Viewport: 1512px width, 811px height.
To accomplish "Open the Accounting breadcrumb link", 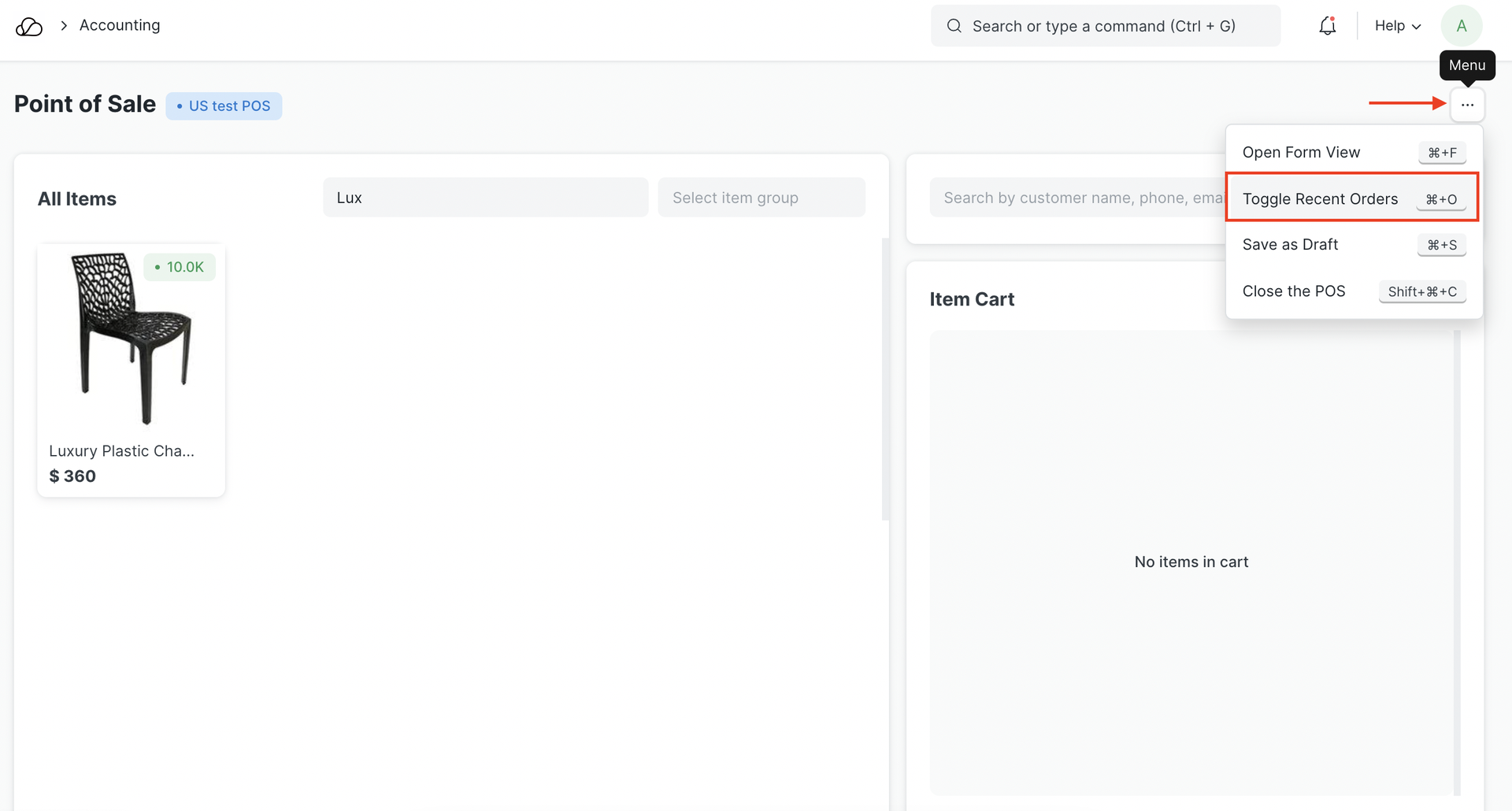I will [120, 25].
